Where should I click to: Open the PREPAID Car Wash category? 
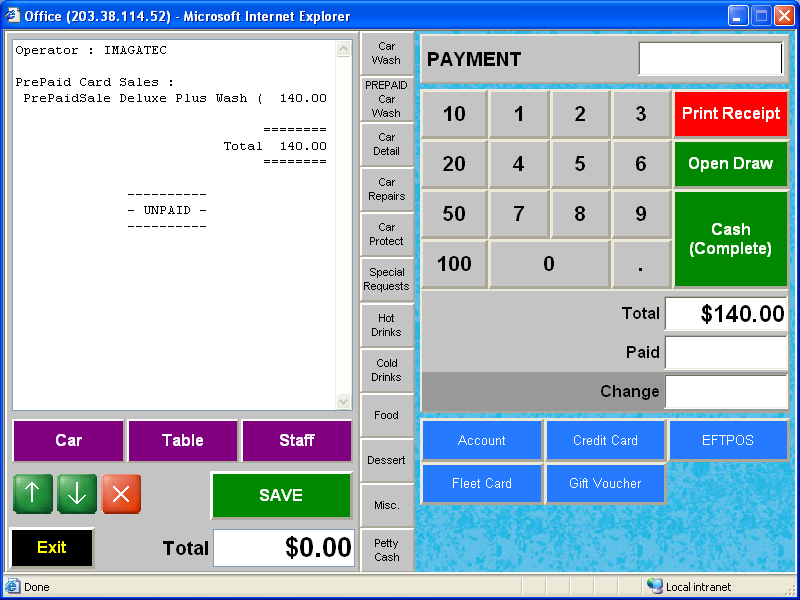387,100
